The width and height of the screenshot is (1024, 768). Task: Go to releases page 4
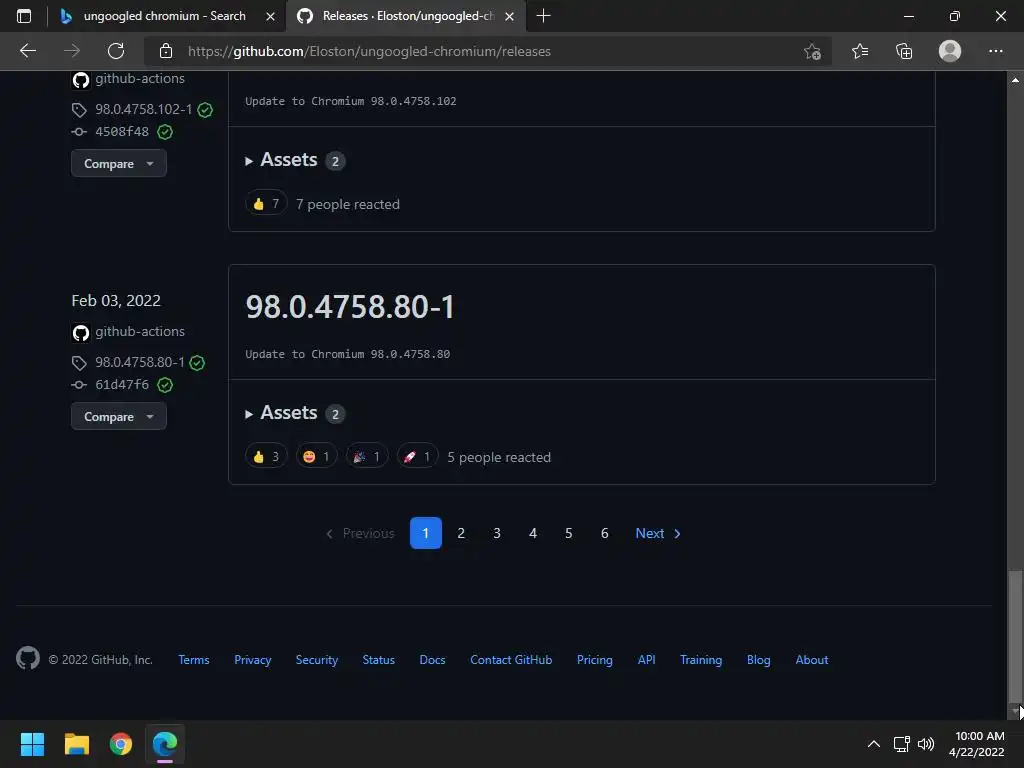(x=533, y=533)
